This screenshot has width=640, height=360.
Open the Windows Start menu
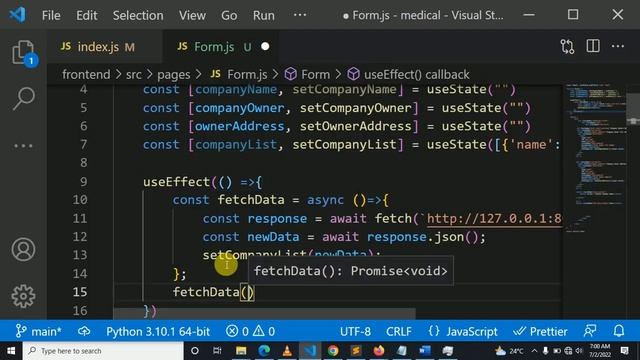(x=11, y=351)
